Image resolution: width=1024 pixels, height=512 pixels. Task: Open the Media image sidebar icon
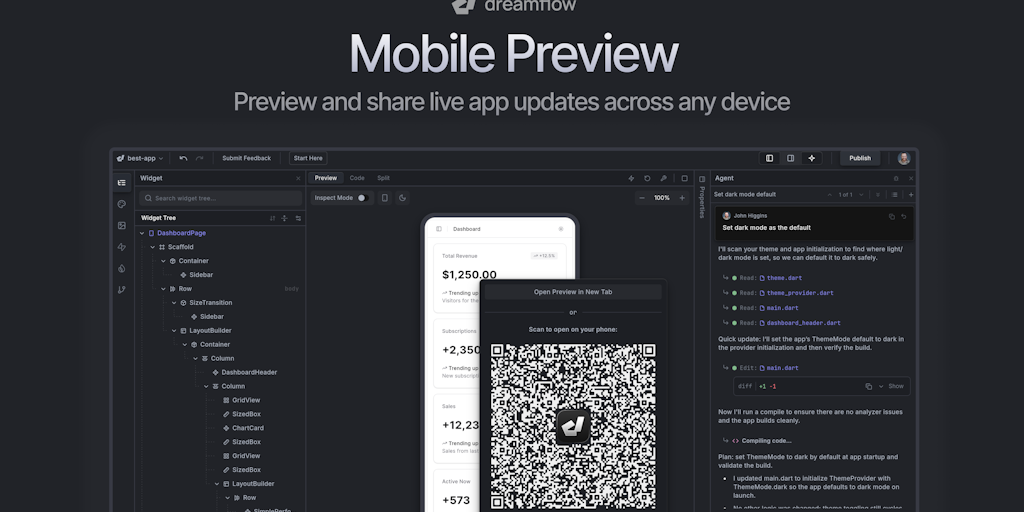[121, 225]
